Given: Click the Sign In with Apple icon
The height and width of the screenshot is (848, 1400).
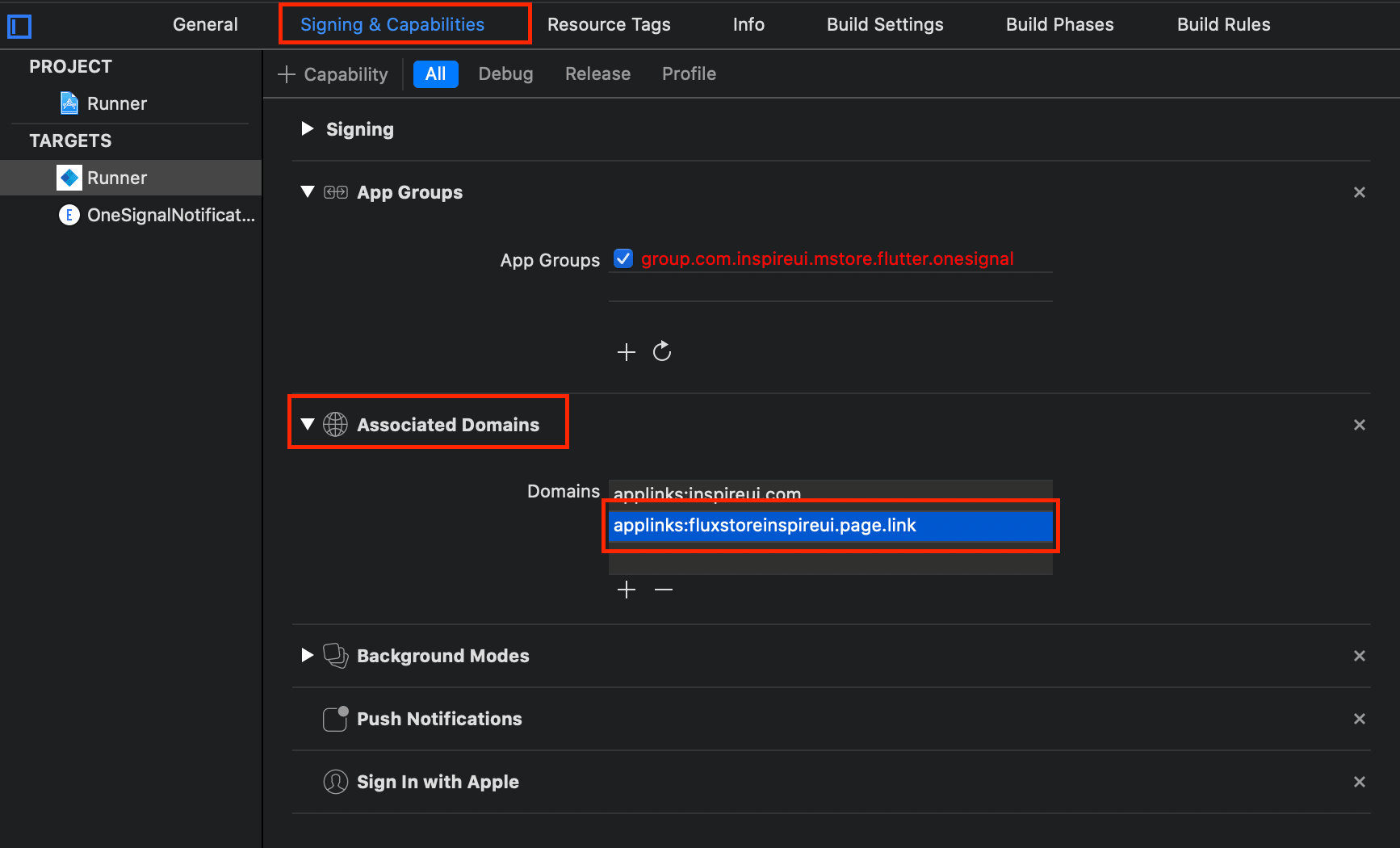Looking at the screenshot, I should (336, 782).
